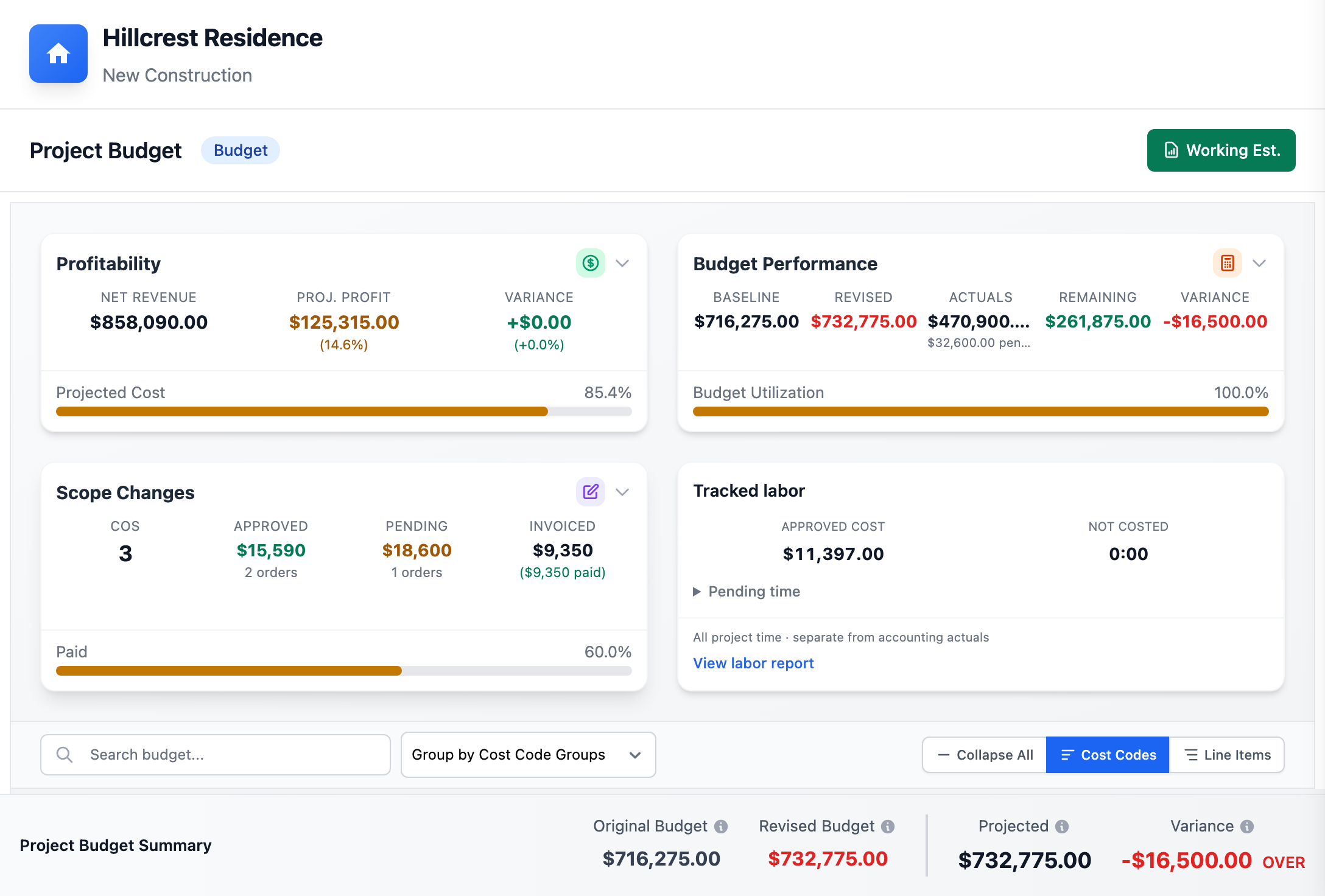Click the purple edit Scope Changes icon

590,492
